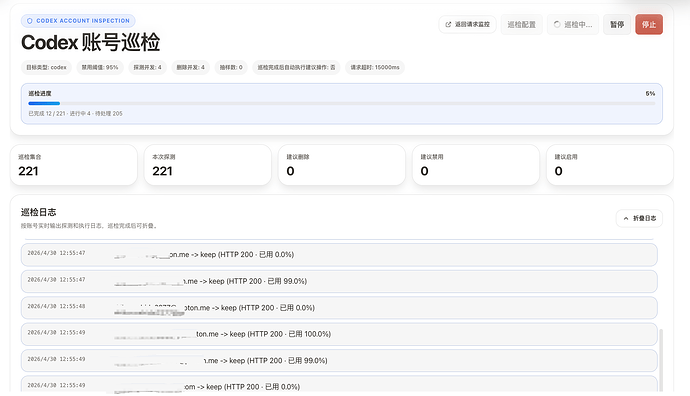
Task: Click the shield icon in the Codex badge
Action: point(30,21)
